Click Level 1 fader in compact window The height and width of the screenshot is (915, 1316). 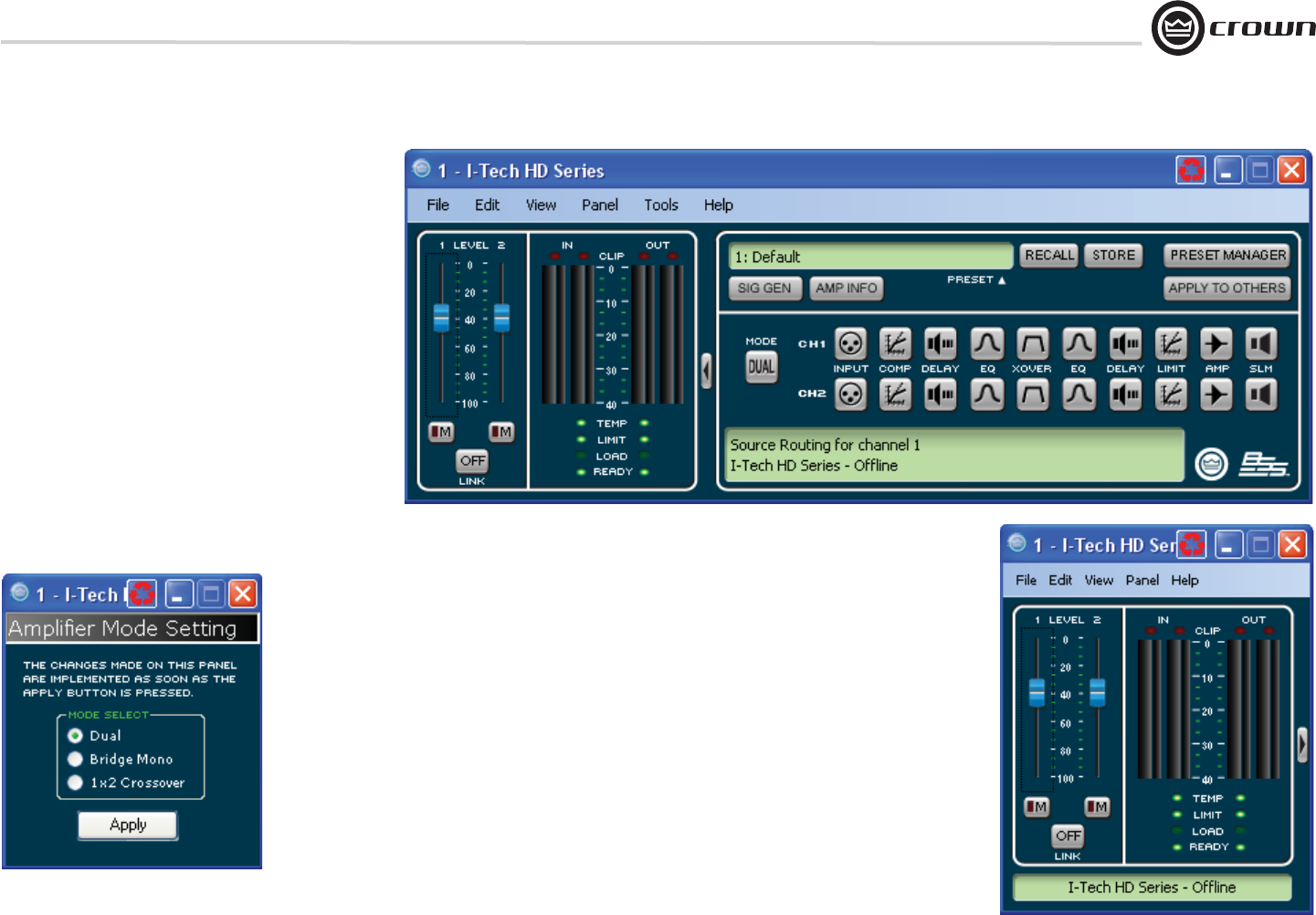click(1037, 692)
